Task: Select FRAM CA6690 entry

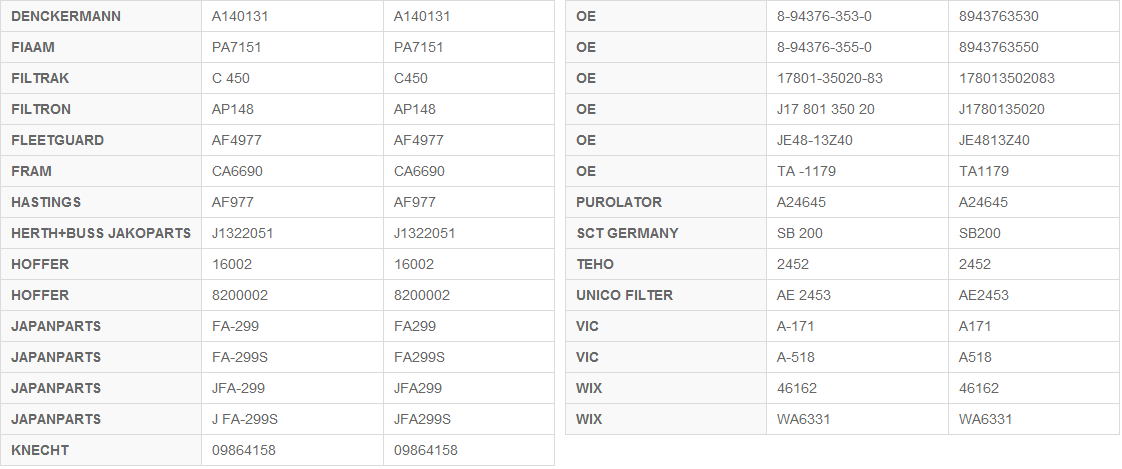Action: [x=238, y=171]
